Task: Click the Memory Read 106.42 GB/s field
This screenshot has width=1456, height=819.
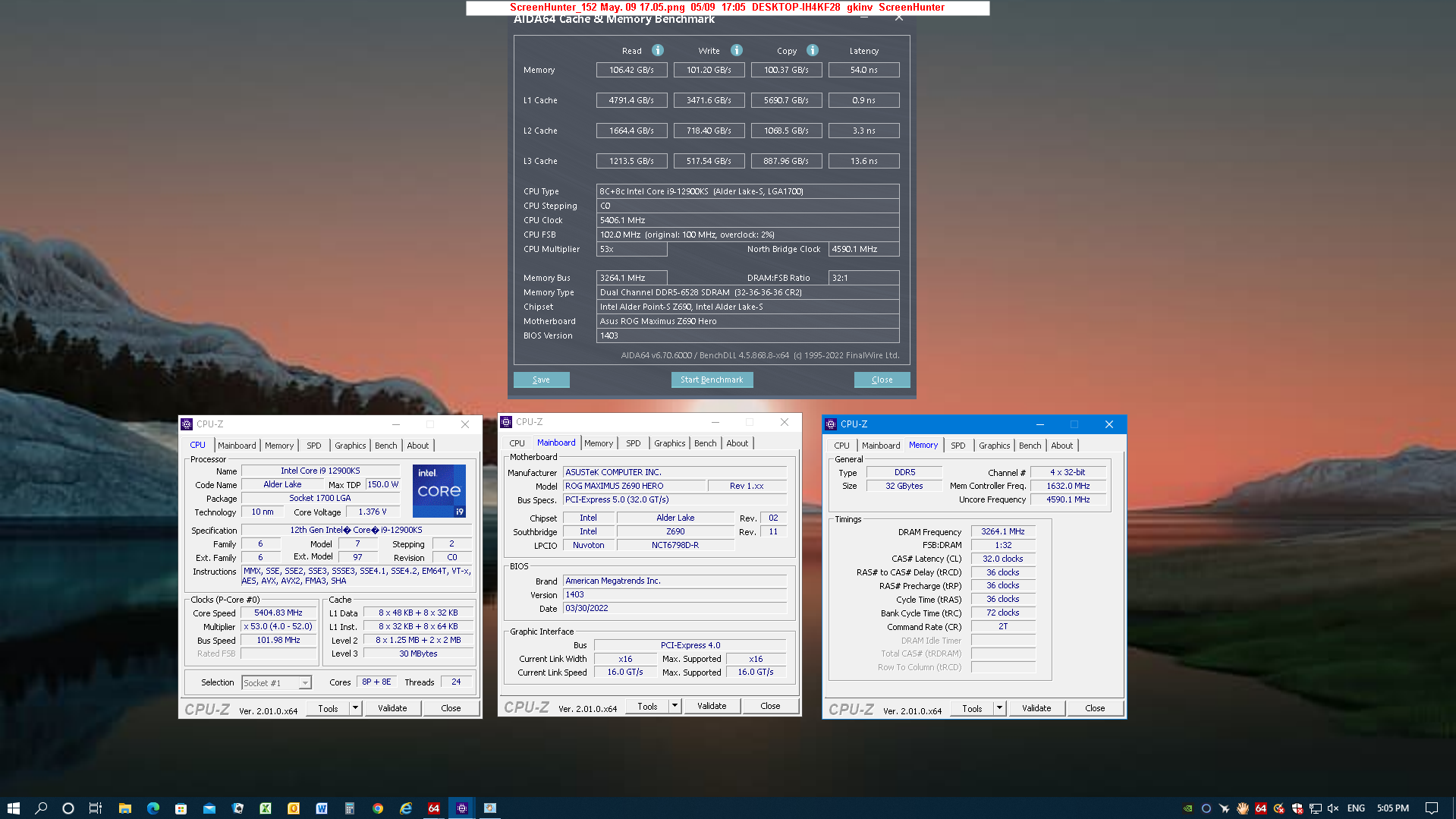Action: pyautogui.click(x=632, y=70)
